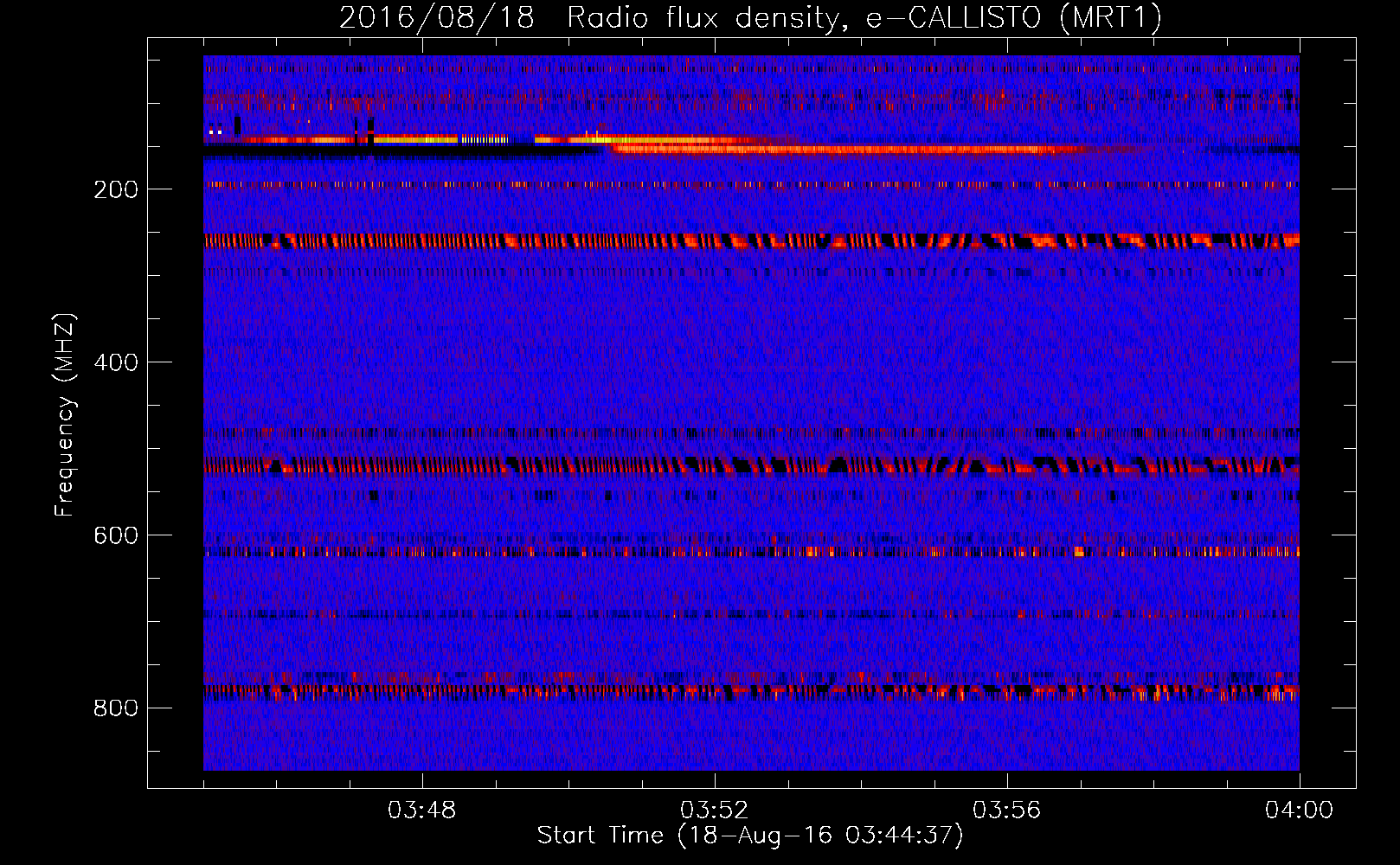The width and height of the screenshot is (1400, 865).
Task: Click the 'Frequency (MHZ)' axis label
Action: tap(64, 415)
